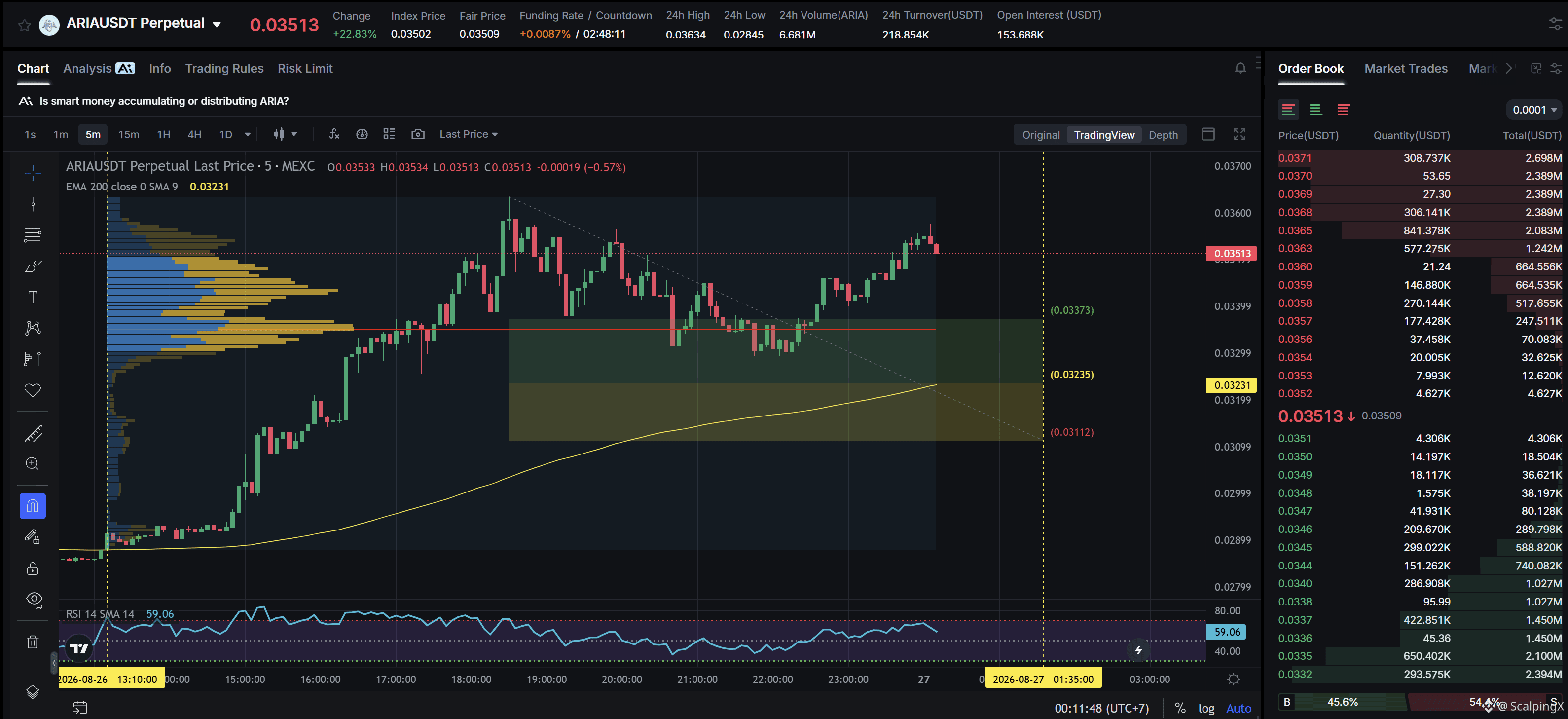This screenshot has height=719, width=1568.
Task: Open the indicators fx menu
Action: point(334,134)
